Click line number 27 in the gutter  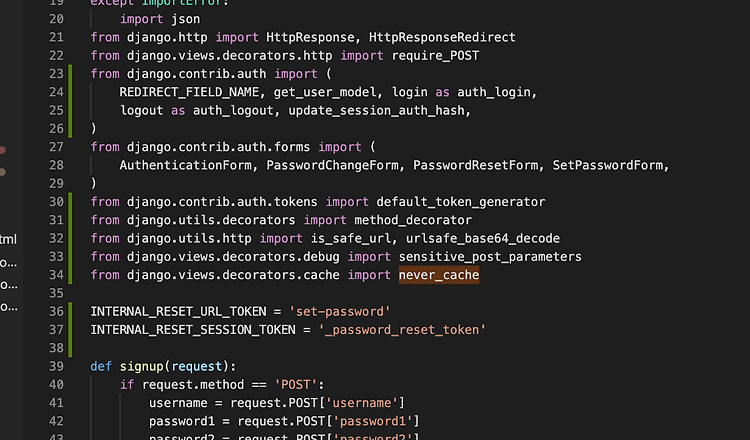point(56,147)
